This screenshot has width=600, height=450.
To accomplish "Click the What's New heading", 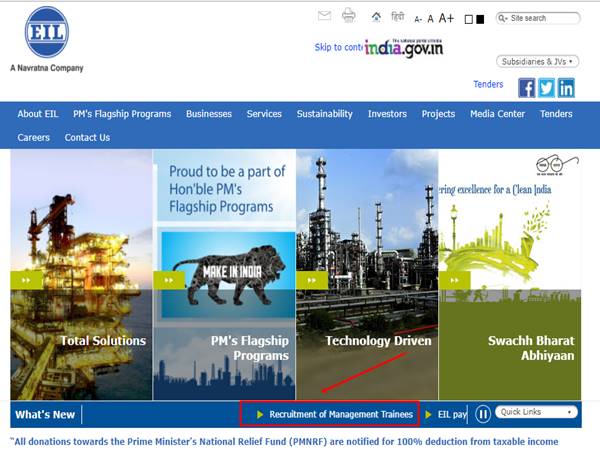I will (x=45, y=414).
